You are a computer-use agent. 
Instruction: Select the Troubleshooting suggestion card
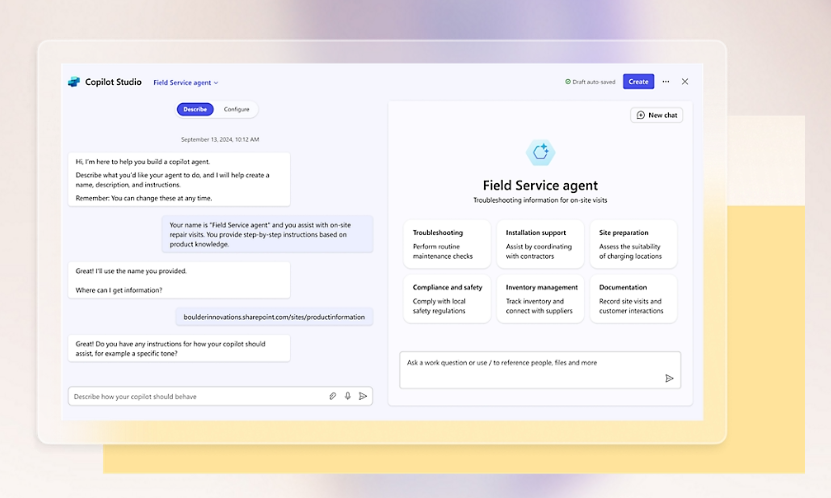tap(447, 244)
